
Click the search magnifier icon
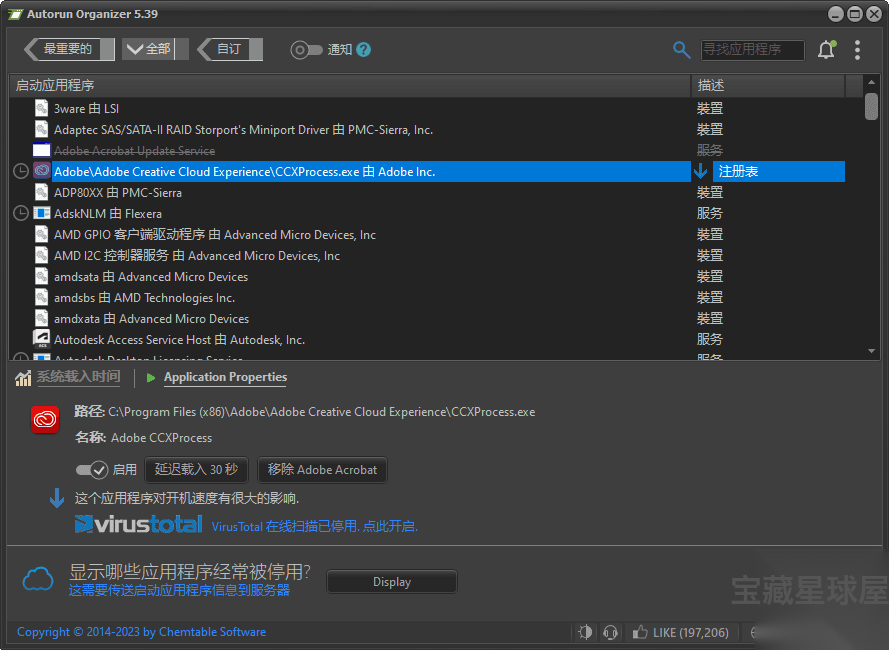click(681, 50)
